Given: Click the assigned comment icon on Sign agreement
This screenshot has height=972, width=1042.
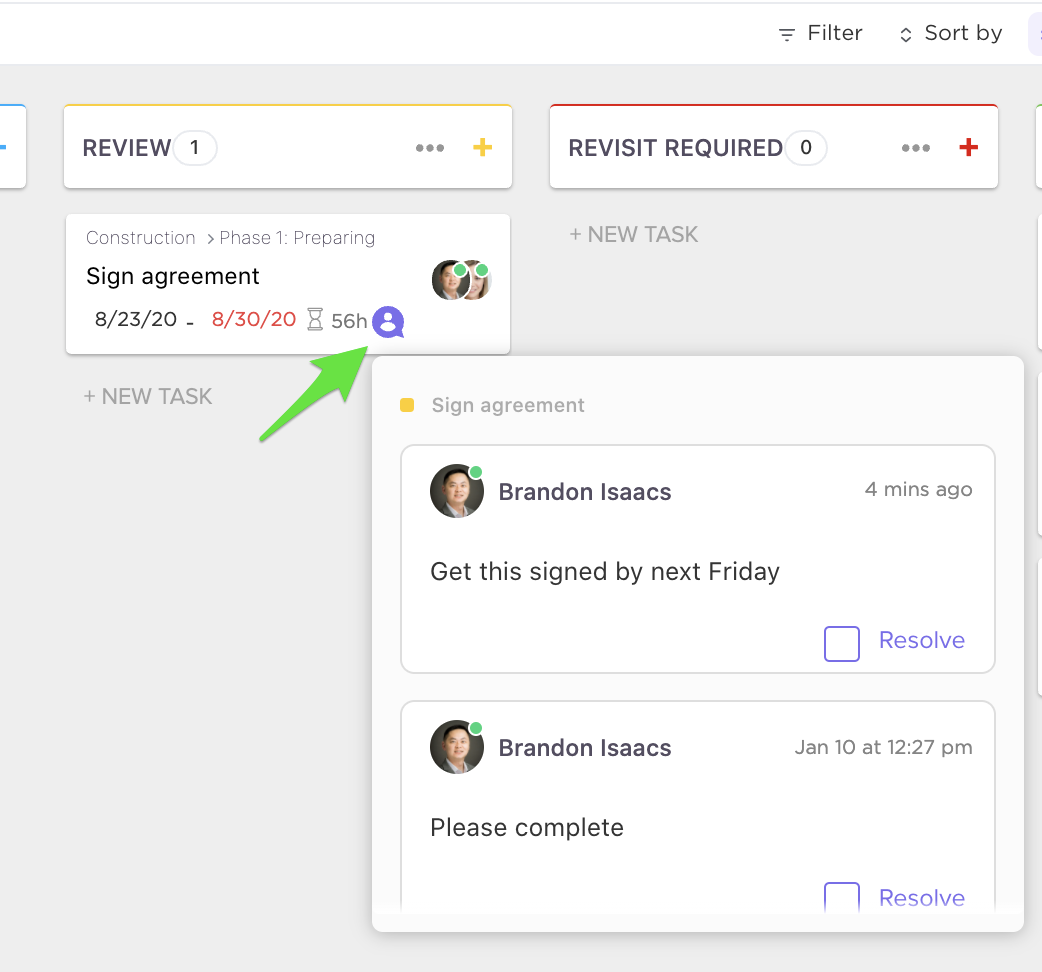Looking at the screenshot, I should [x=388, y=322].
